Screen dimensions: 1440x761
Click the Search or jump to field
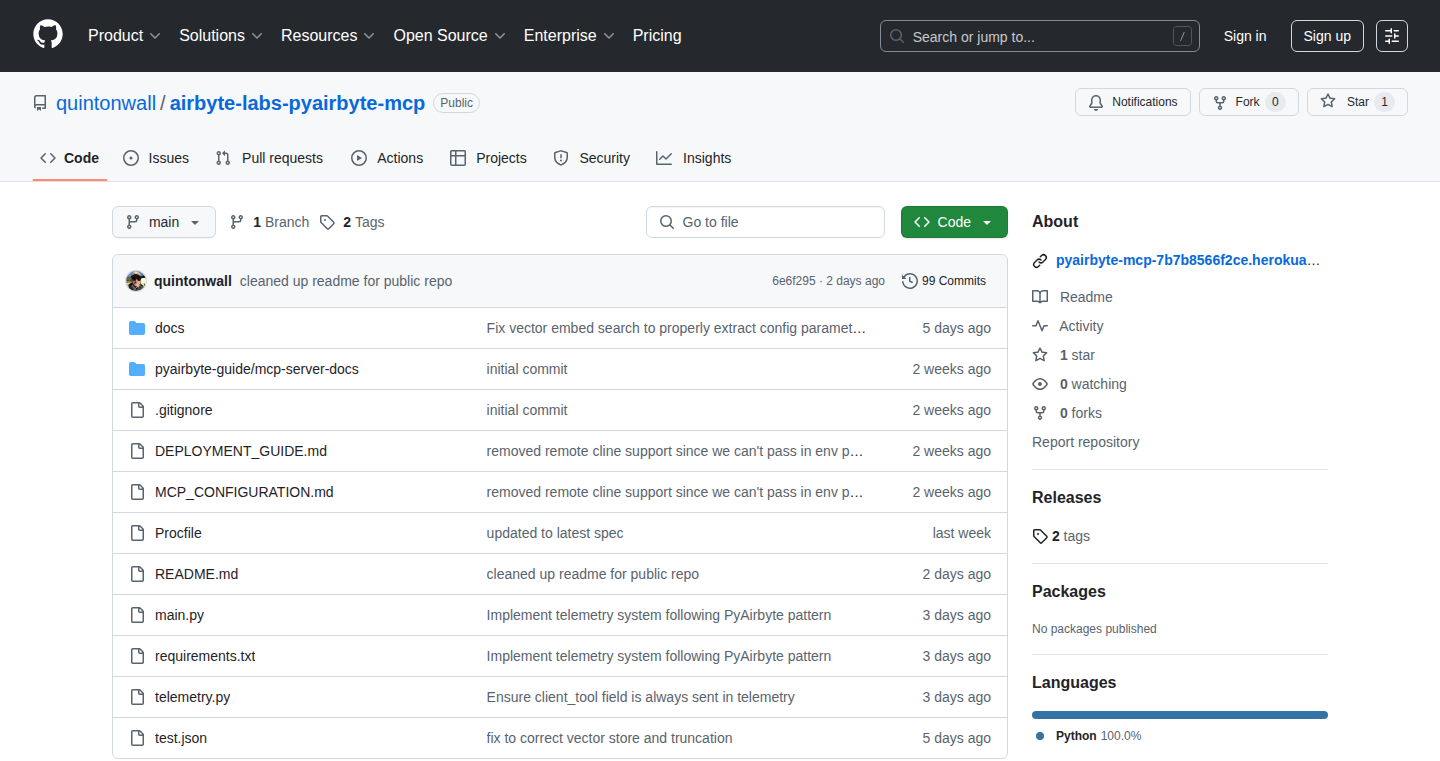[x=1040, y=36]
